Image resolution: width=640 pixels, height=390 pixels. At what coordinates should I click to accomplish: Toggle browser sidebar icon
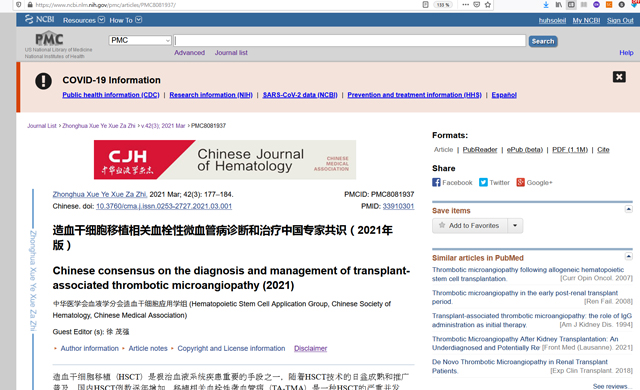(x=571, y=5)
